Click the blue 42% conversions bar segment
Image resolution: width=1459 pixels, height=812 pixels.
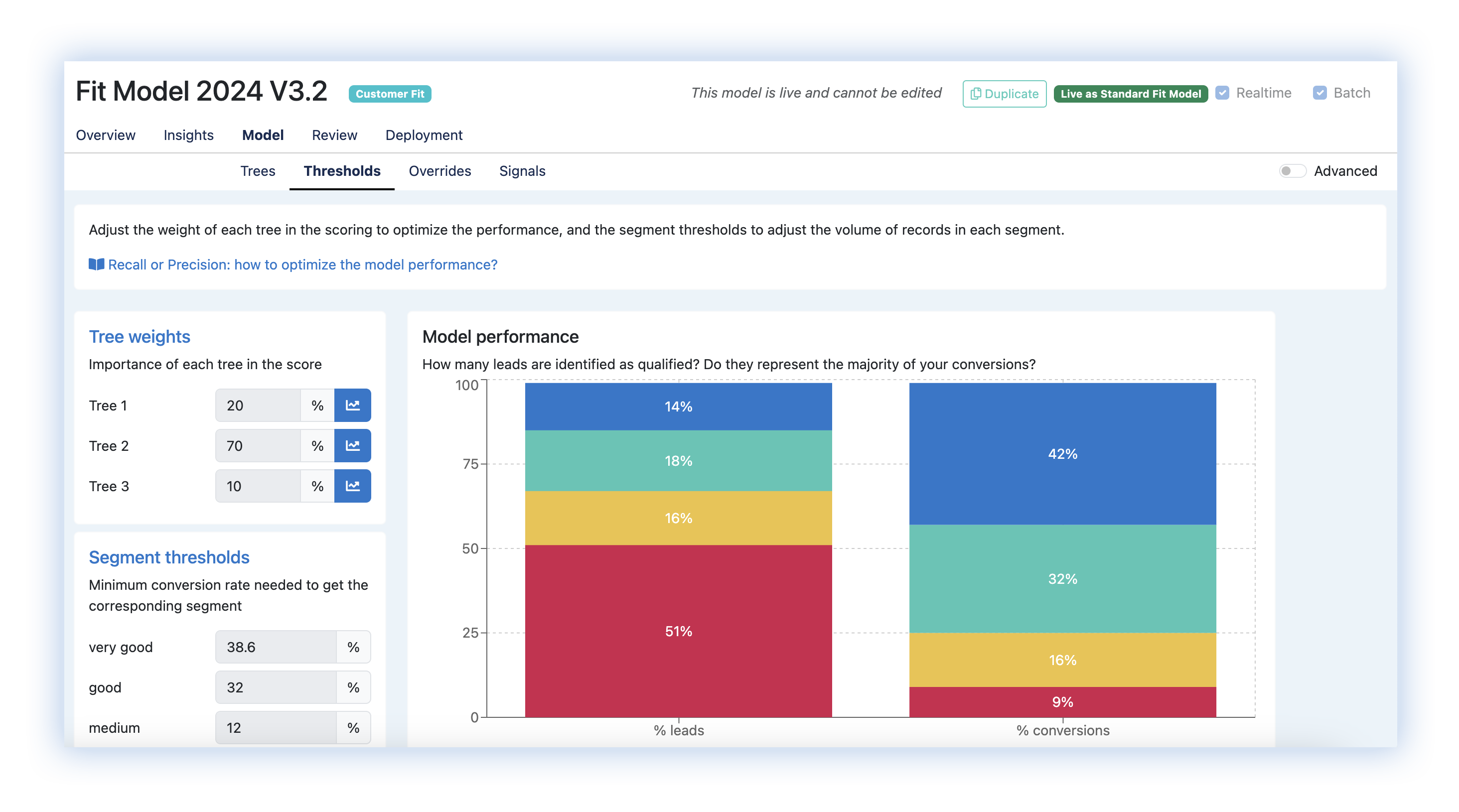click(1062, 453)
